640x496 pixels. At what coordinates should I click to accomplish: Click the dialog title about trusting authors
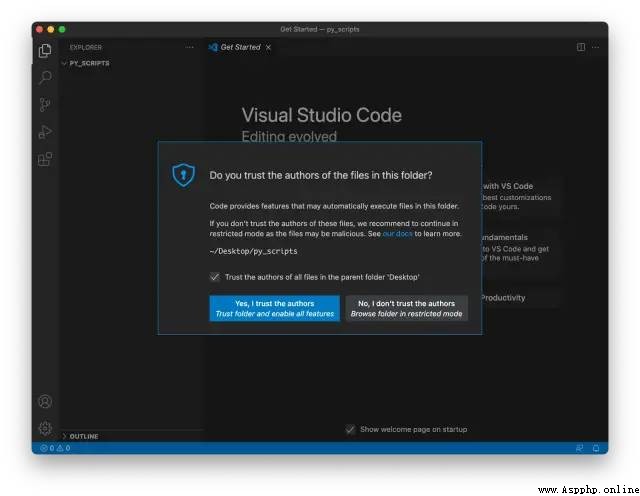tap(321, 176)
